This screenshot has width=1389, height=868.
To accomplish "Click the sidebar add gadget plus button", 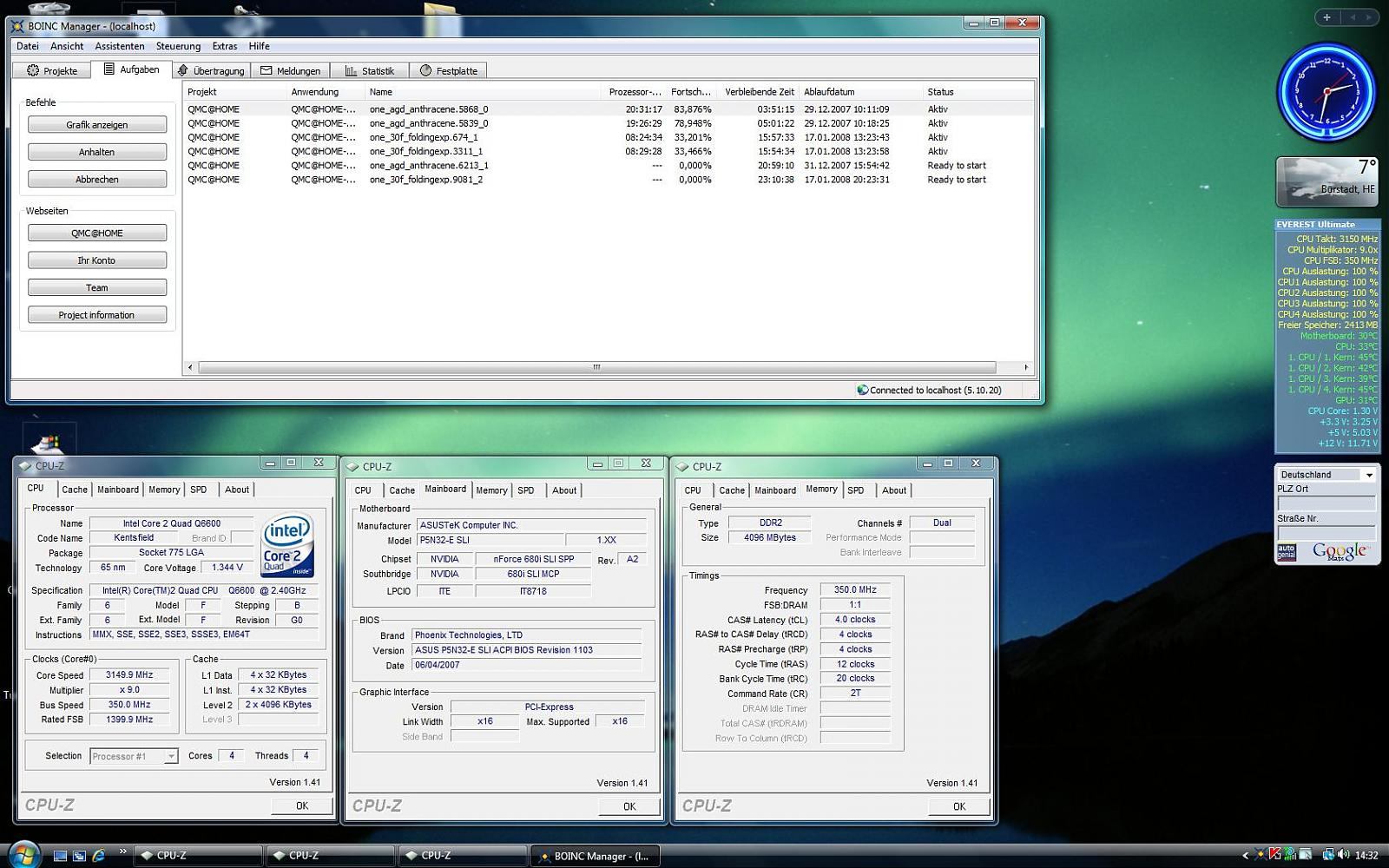I will pos(1326,16).
